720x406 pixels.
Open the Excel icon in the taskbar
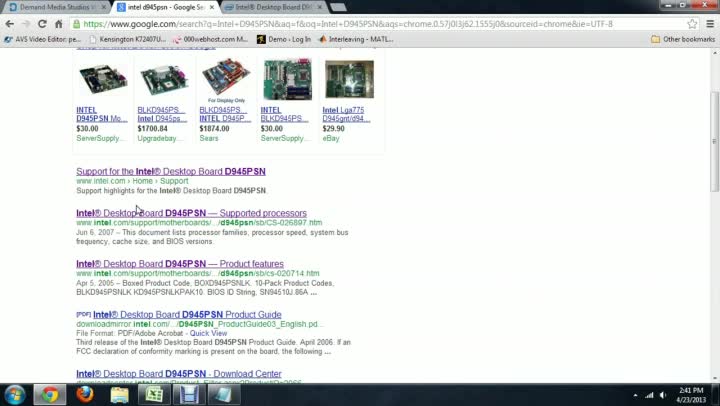click(154, 394)
